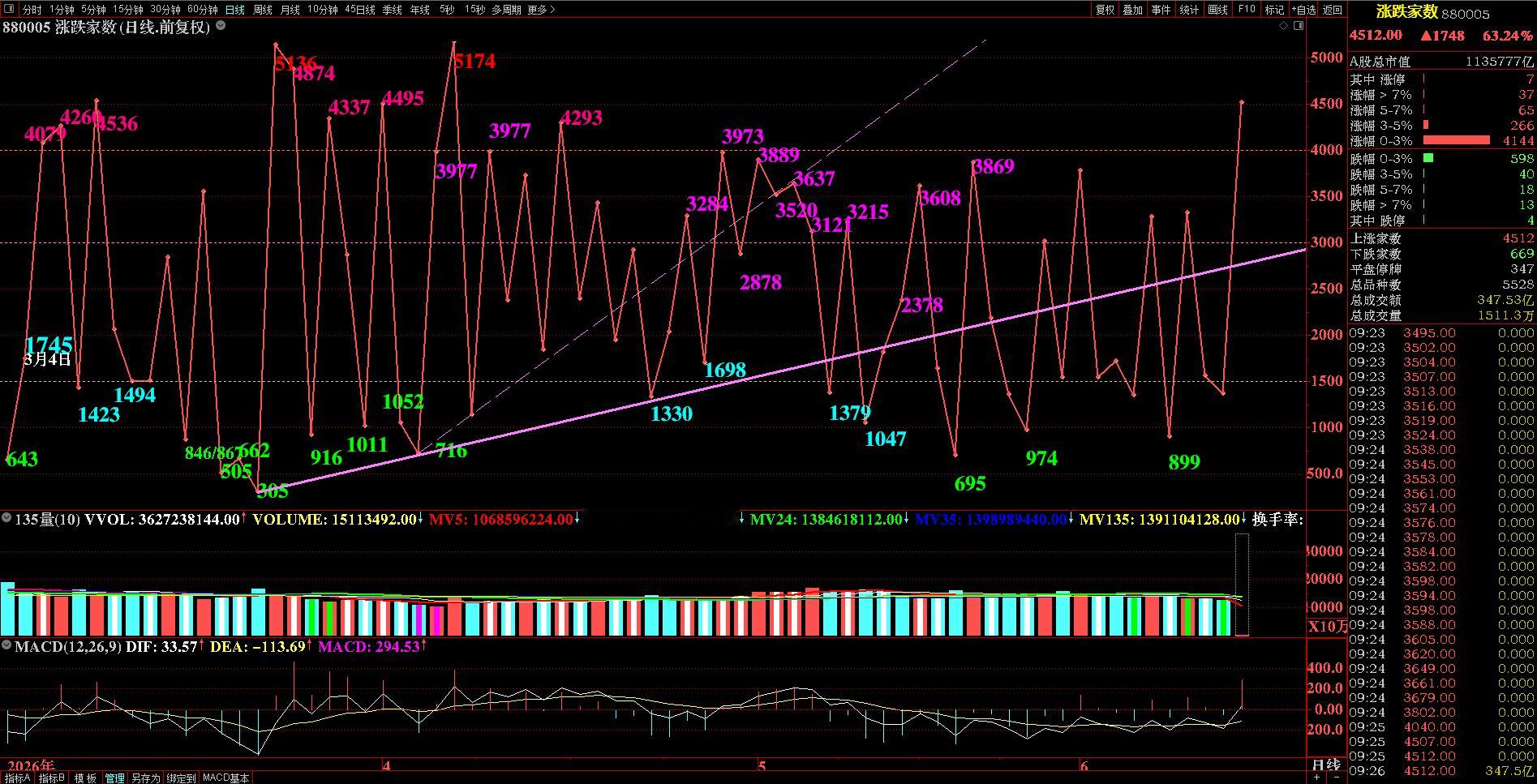Viewport: 1537px width, 784px height.
Task: Click the 跌幅 0-3% bar row
Action: (1441, 158)
